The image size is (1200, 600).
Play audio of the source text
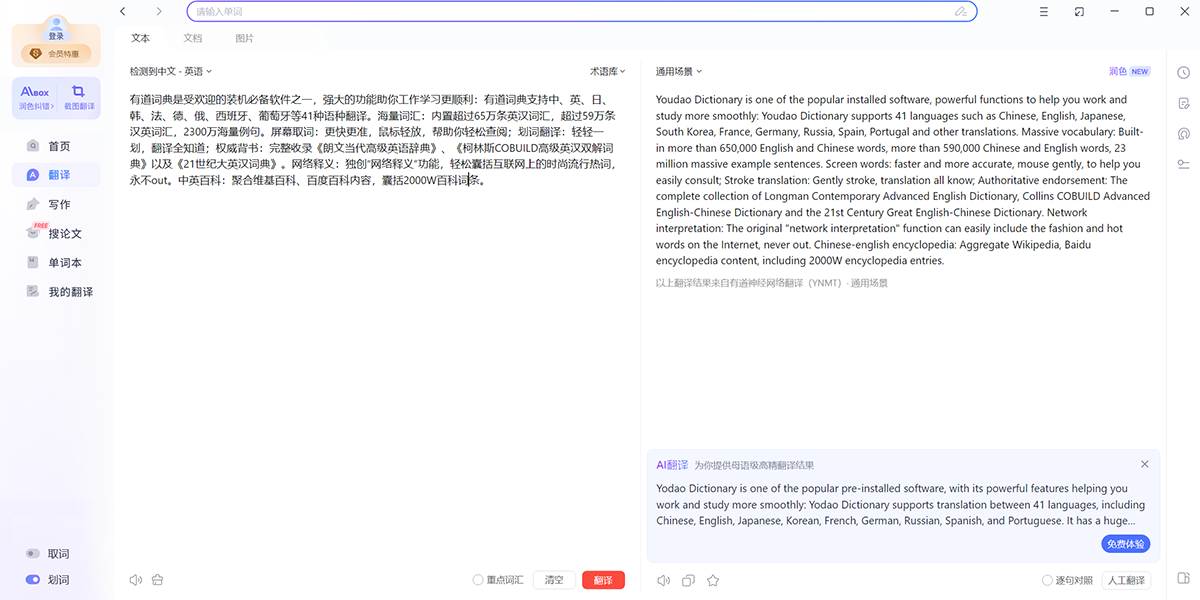(x=135, y=580)
